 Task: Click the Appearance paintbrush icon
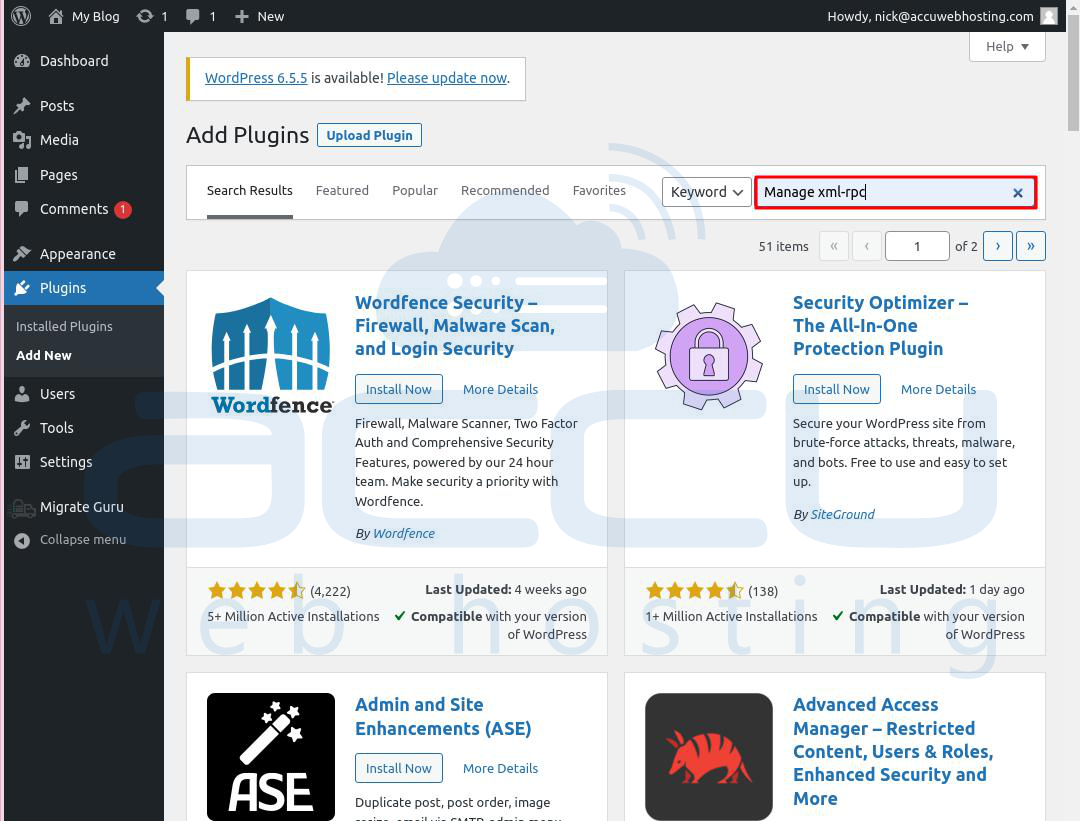(22, 253)
